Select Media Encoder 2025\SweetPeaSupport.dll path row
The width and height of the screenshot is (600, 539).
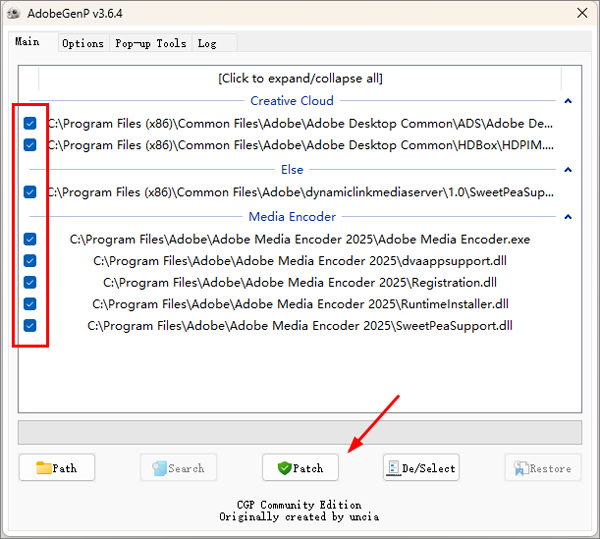click(x=300, y=326)
